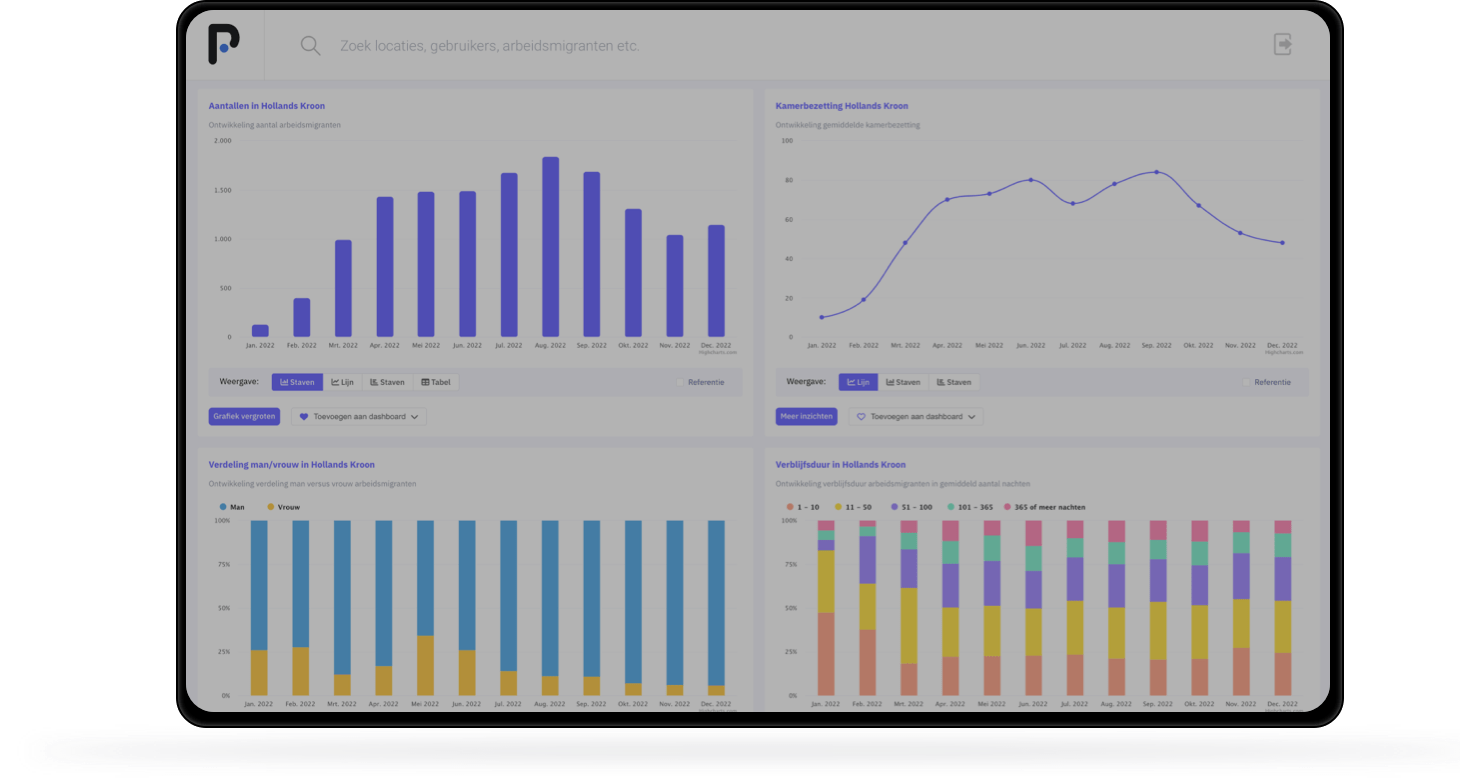Open Toevoegen aan dashboard dropdown under Kamerbezetting

coord(916,416)
